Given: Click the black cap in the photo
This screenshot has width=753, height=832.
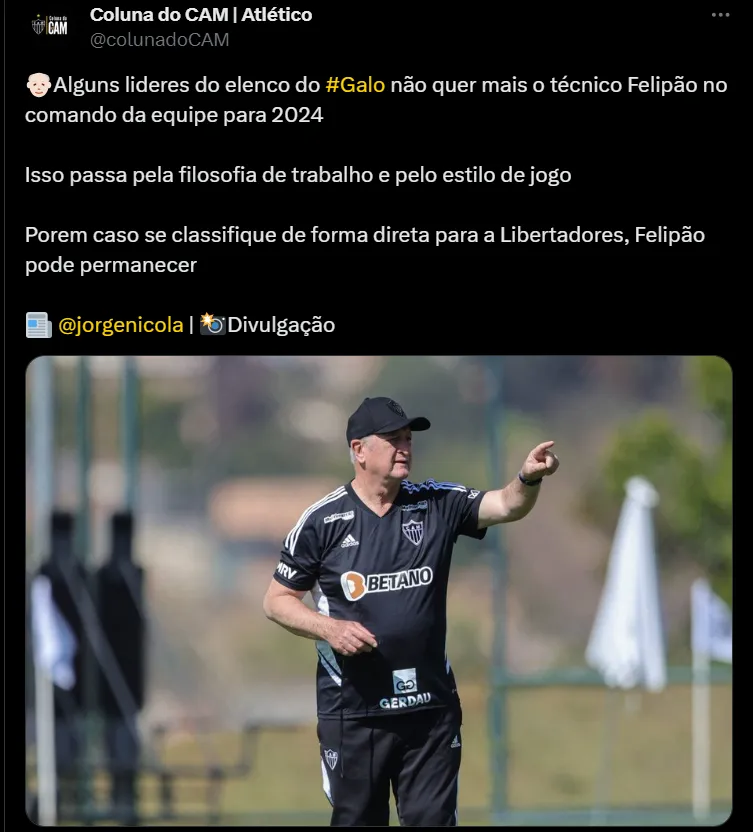Looking at the screenshot, I should pos(385,418).
